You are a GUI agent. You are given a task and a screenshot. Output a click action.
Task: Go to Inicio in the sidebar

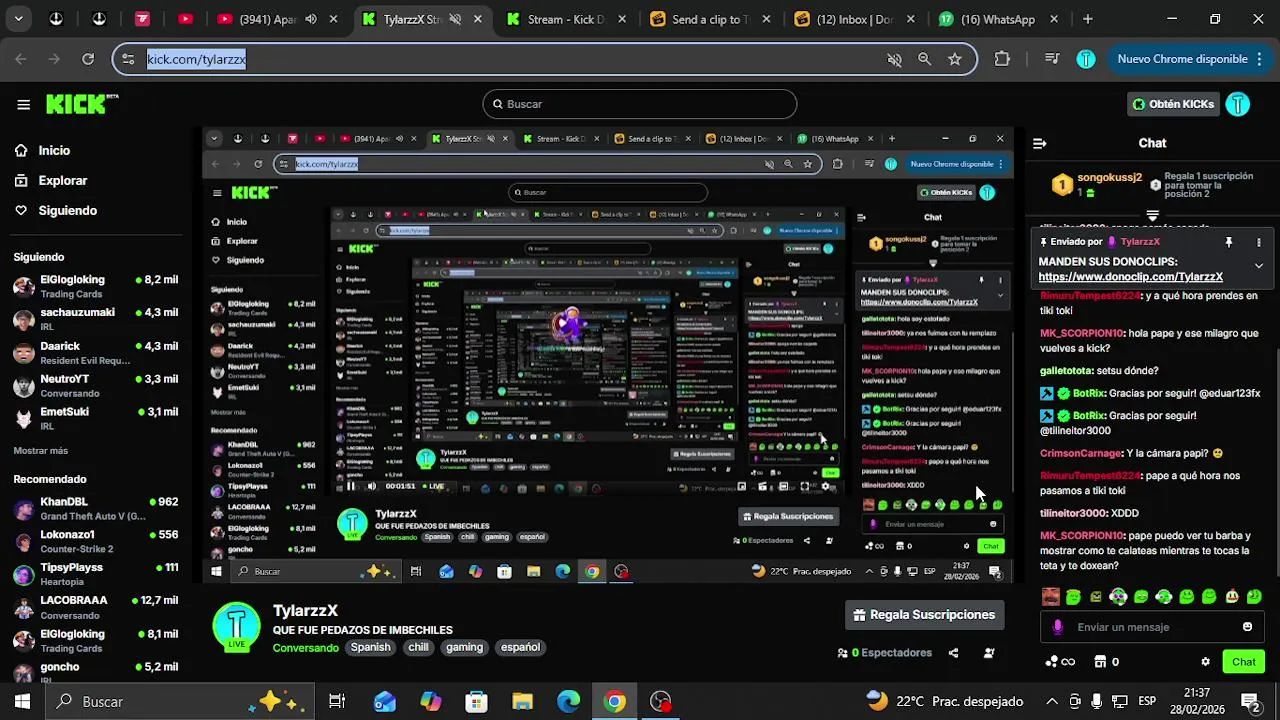point(54,150)
